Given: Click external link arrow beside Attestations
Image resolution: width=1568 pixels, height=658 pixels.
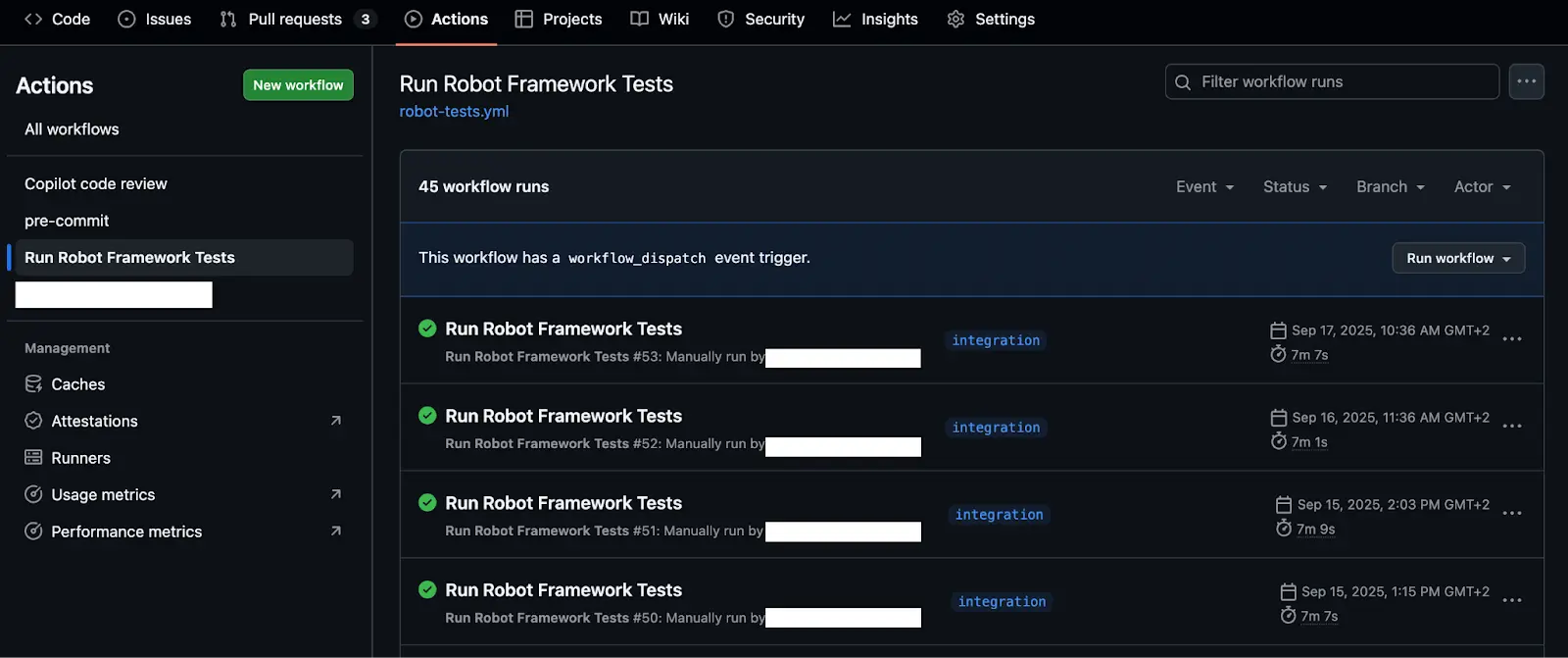Looking at the screenshot, I should click(336, 421).
